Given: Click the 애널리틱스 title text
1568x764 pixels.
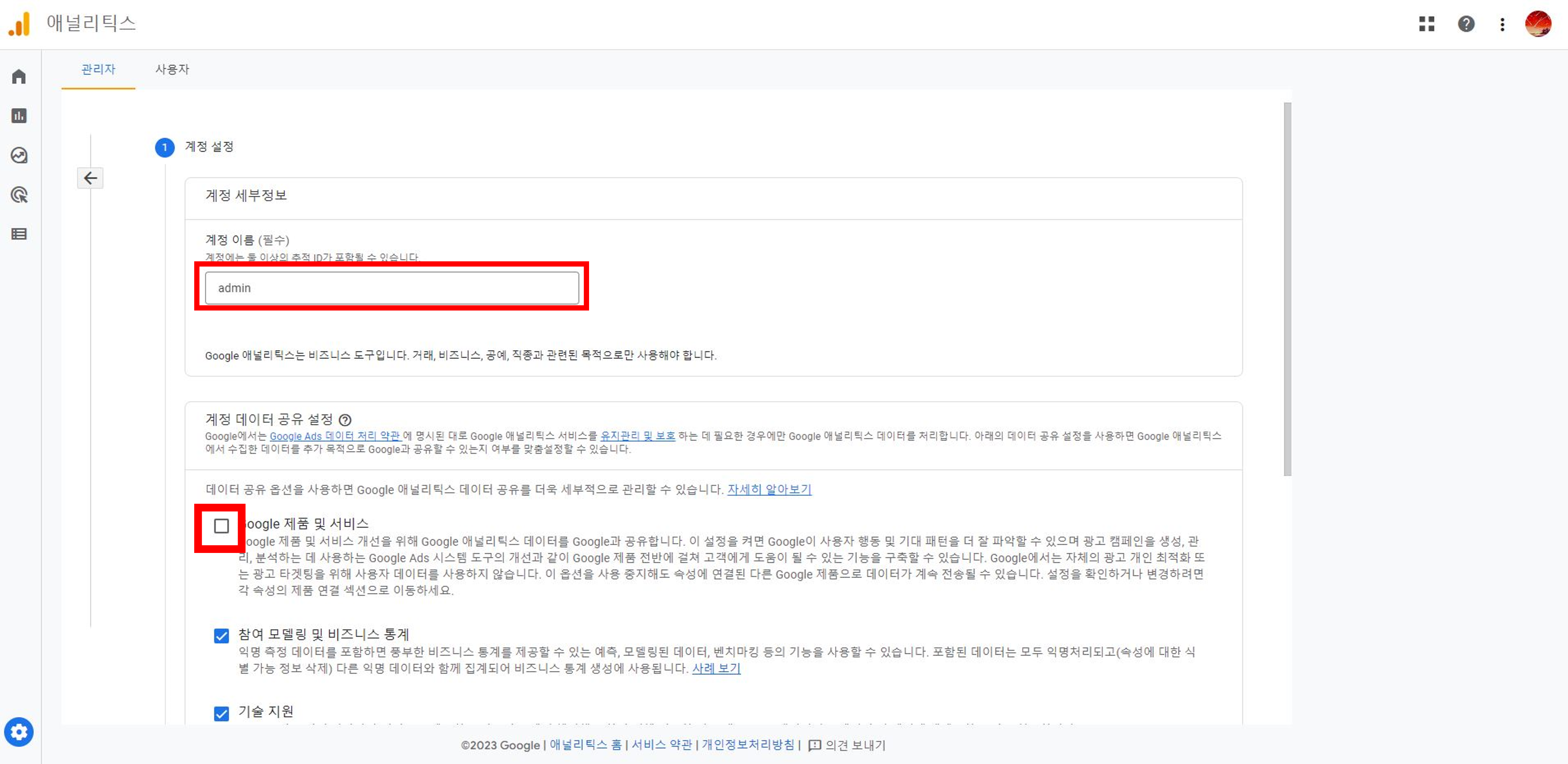Looking at the screenshot, I should [91, 23].
